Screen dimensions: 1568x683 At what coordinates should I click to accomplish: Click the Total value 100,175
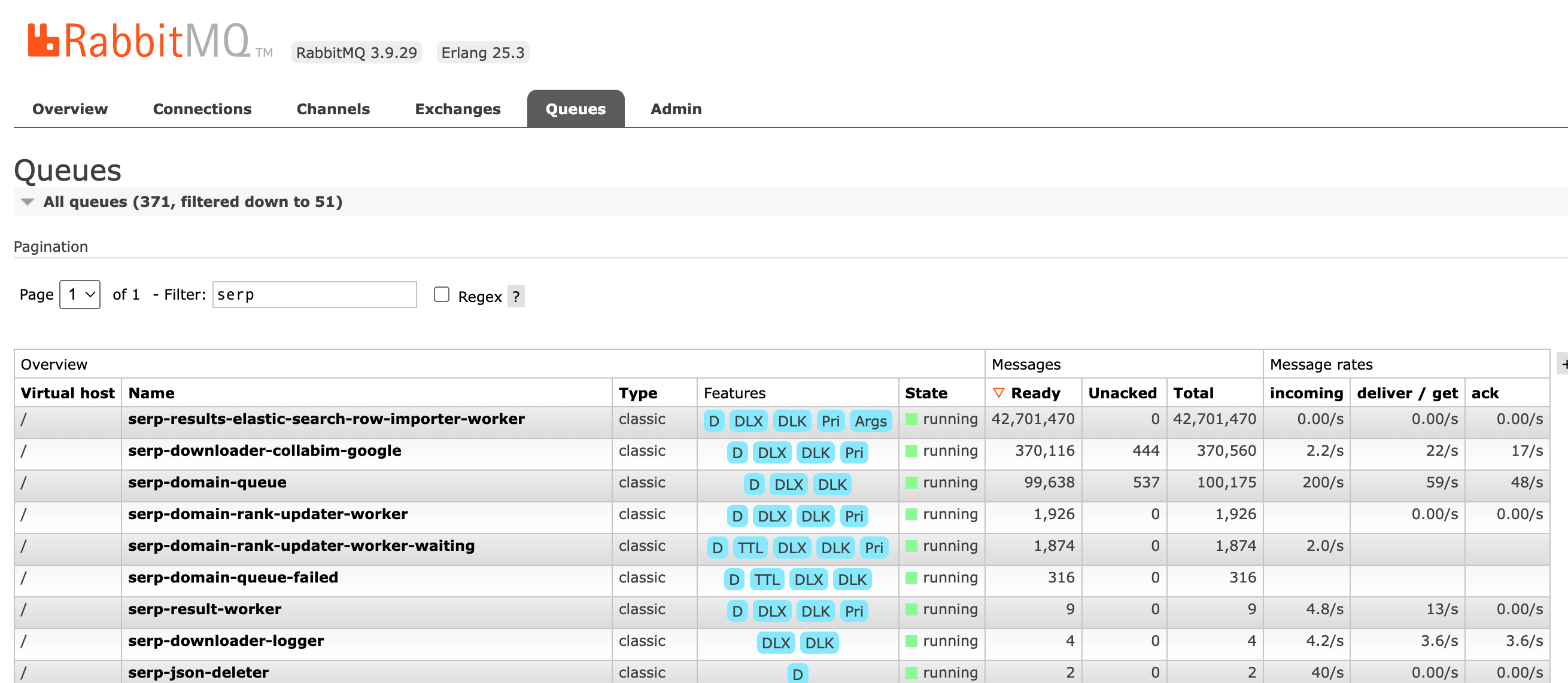tap(1226, 482)
